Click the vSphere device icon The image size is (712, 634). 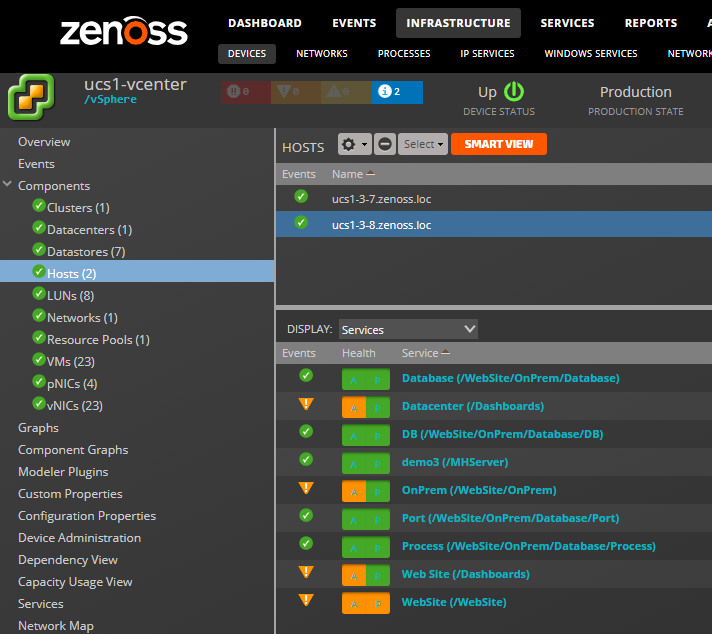(31, 97)
